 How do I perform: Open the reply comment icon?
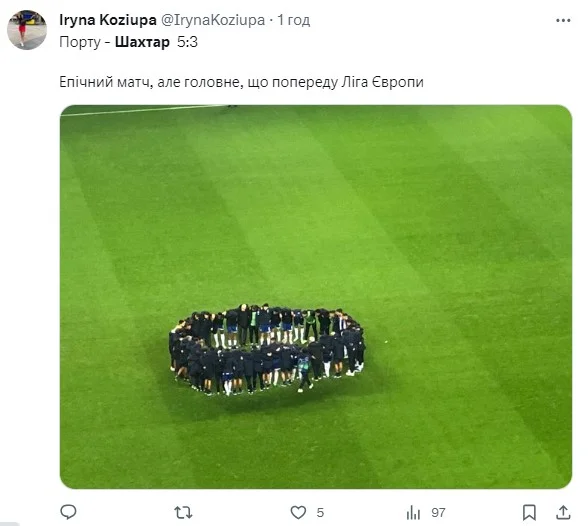[68, 512]
